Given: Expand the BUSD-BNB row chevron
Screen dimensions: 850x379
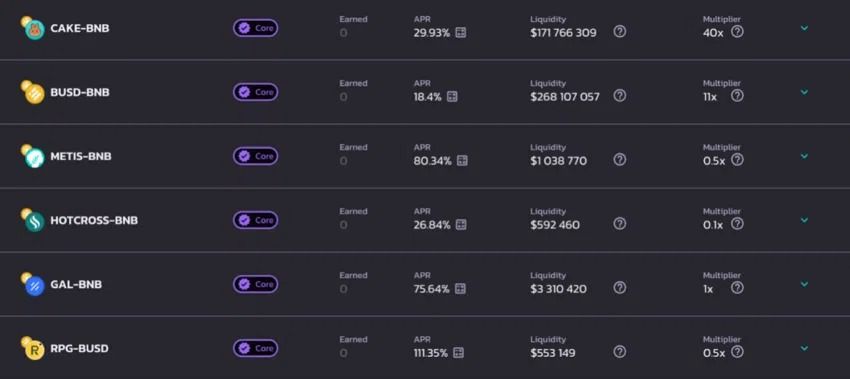Looking at the screenshot, I should (x=804, y=92).
